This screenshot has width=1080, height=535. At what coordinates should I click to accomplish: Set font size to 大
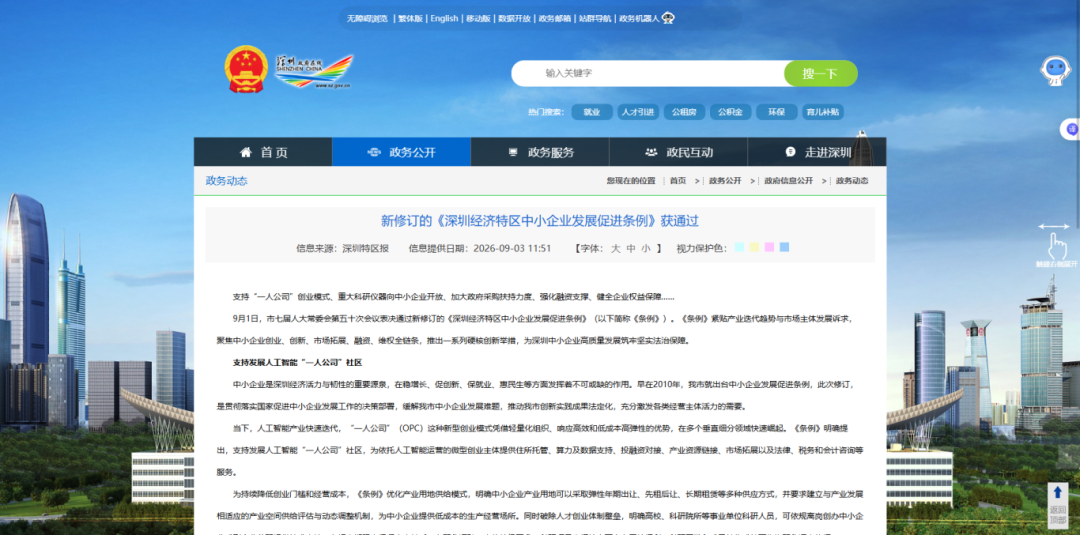616,249
